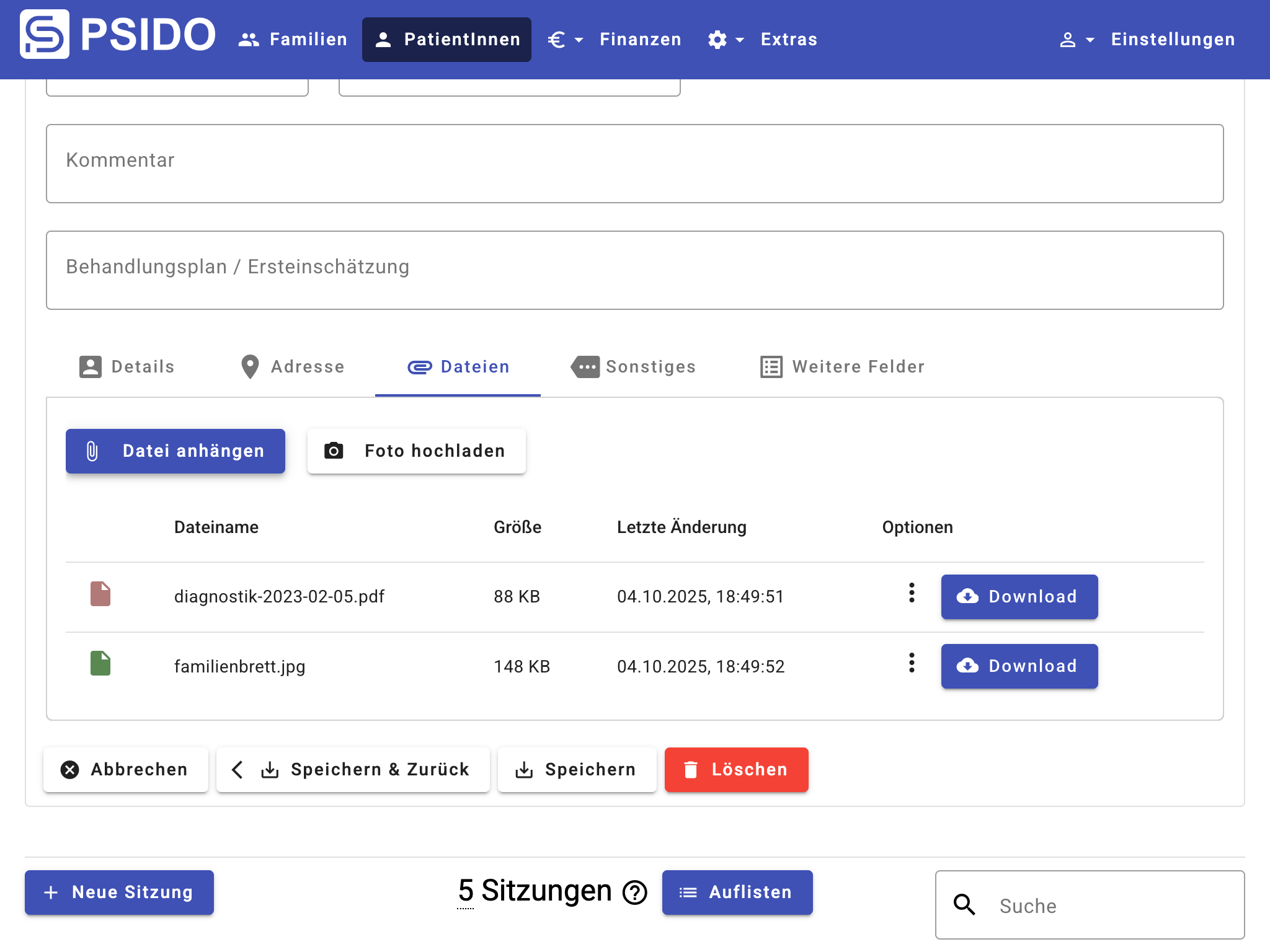Click the search magnifier icon
This screenshot has height=952, width=1270.
pos(964,905)
